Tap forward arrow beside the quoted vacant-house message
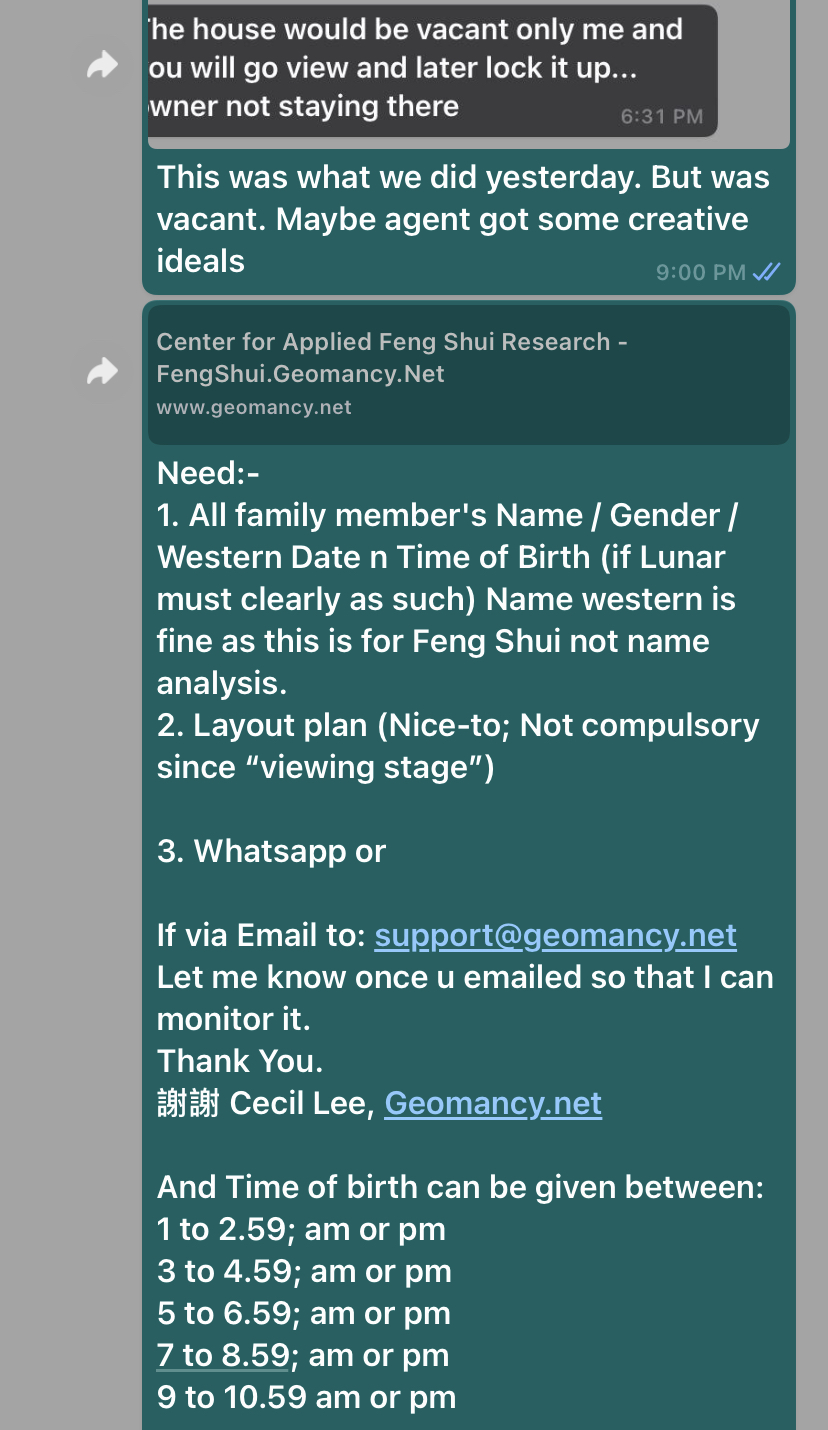Viewport: 828px width, 1430px height. click(x=102, y=66)
